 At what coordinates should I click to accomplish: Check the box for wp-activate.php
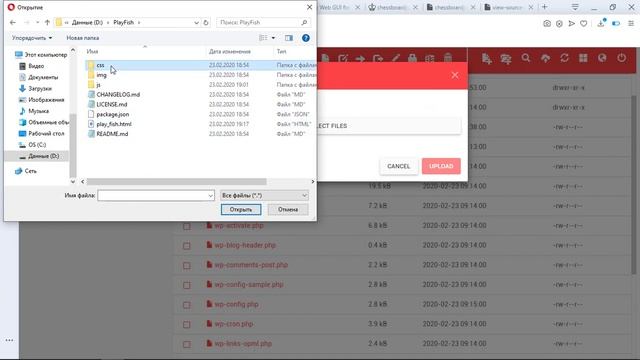point(187,226)
